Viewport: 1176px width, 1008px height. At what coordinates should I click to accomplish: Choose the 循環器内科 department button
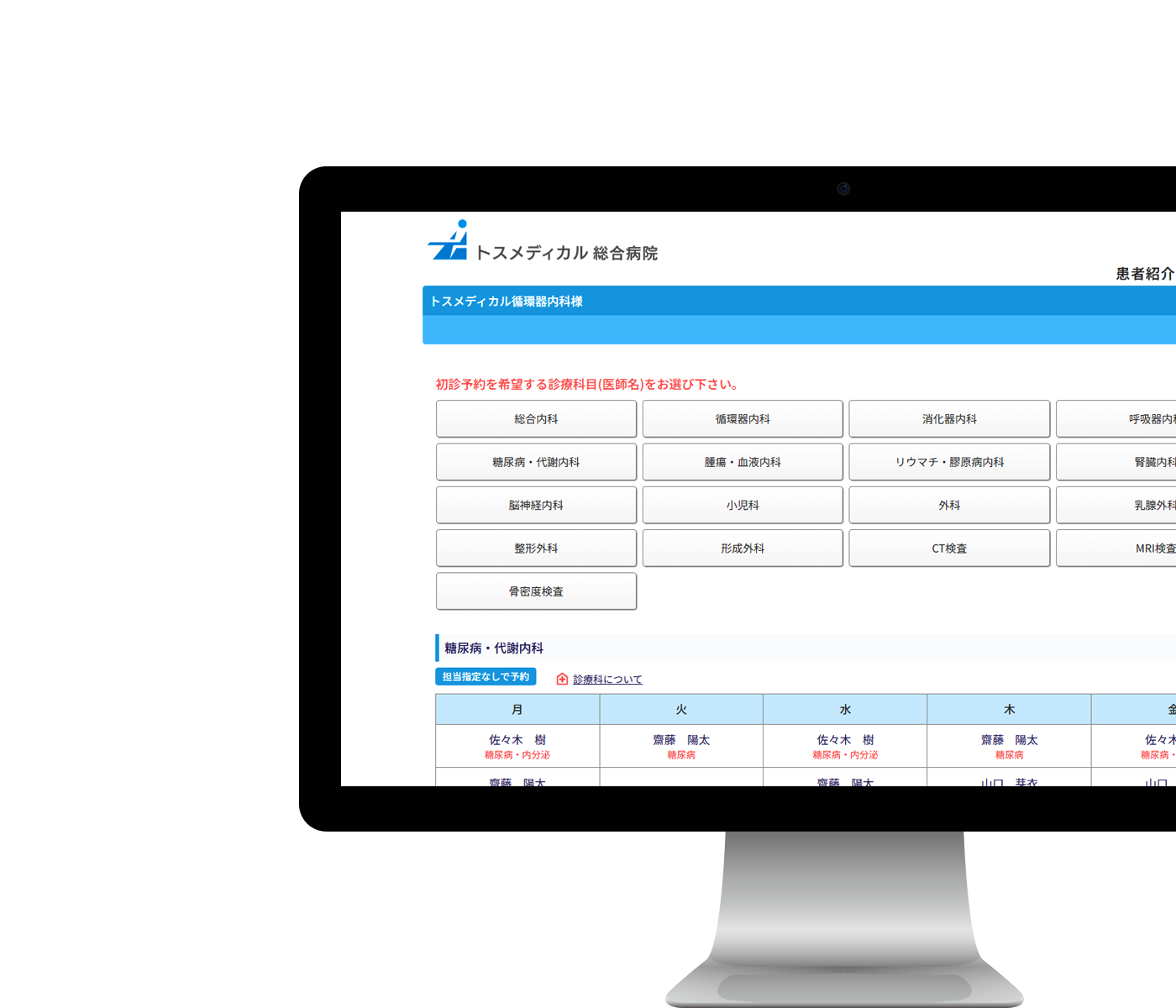click(743, 419)
